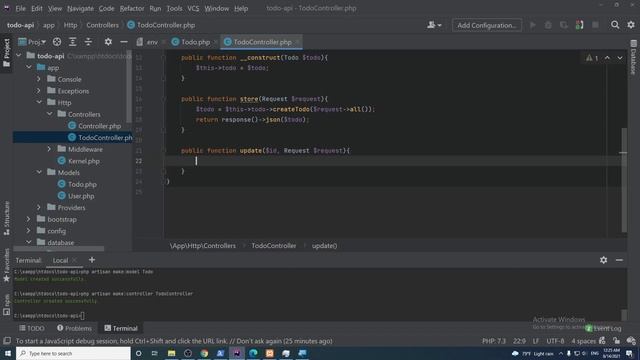
Task: Add a new terminal session
Action: 92,260
